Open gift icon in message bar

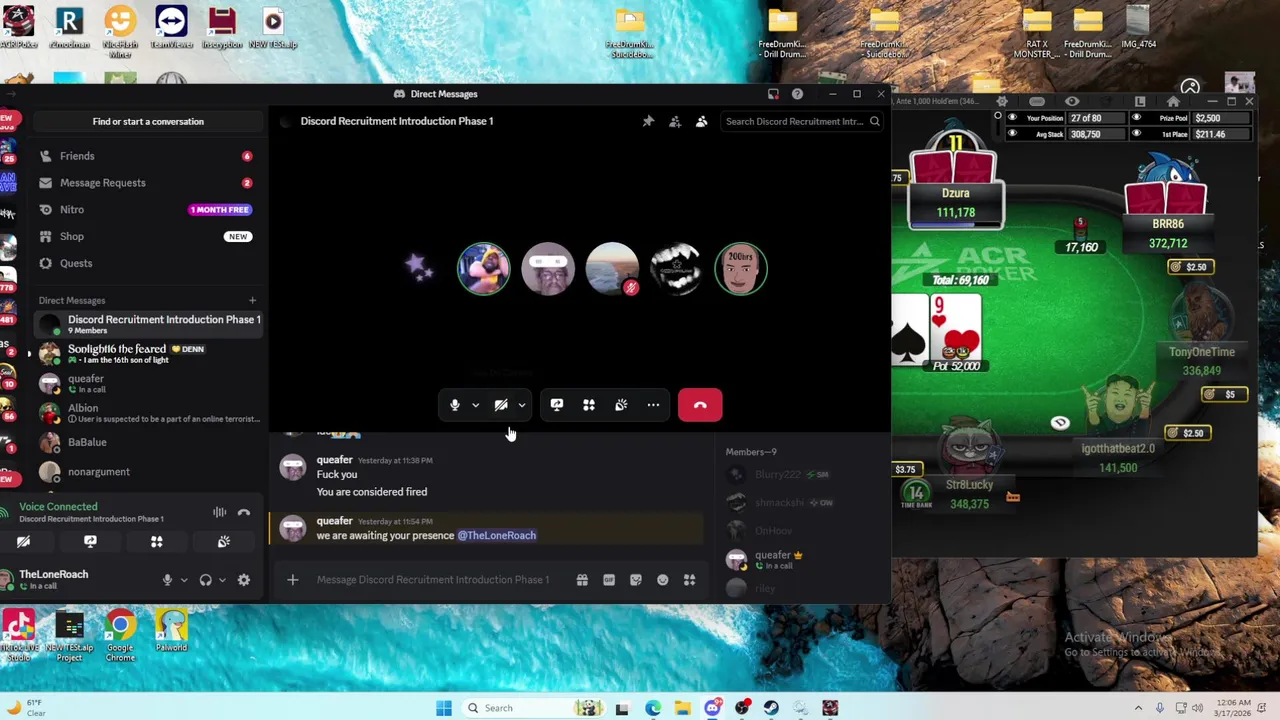(x=582, y=580)
